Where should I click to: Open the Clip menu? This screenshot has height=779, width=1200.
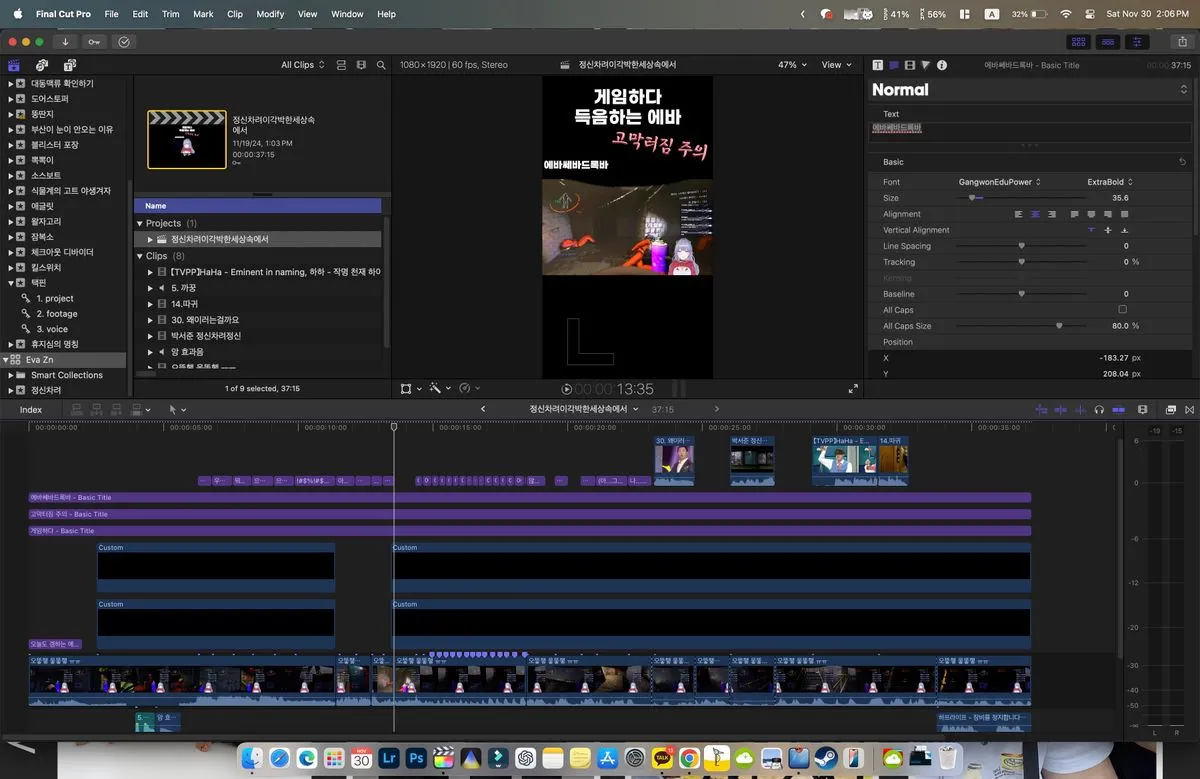click(x=235, y=14)
